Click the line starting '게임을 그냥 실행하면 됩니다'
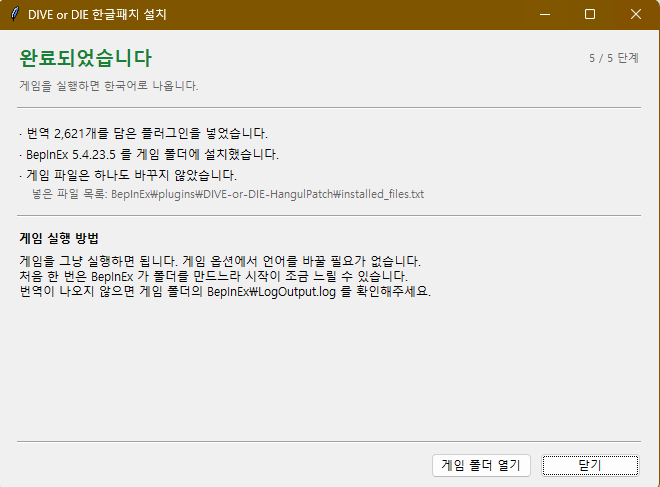660x487 pixels. click(220, 261)
